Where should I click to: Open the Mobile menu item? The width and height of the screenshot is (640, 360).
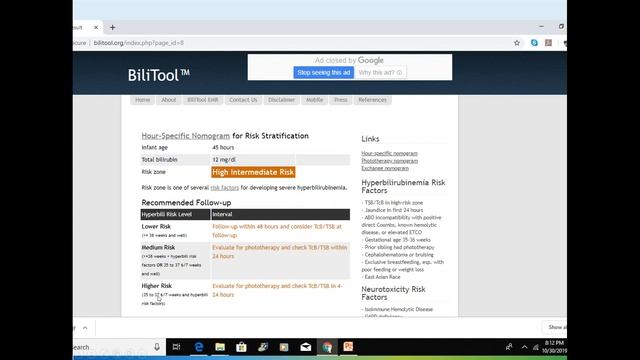tap(314, 100)
